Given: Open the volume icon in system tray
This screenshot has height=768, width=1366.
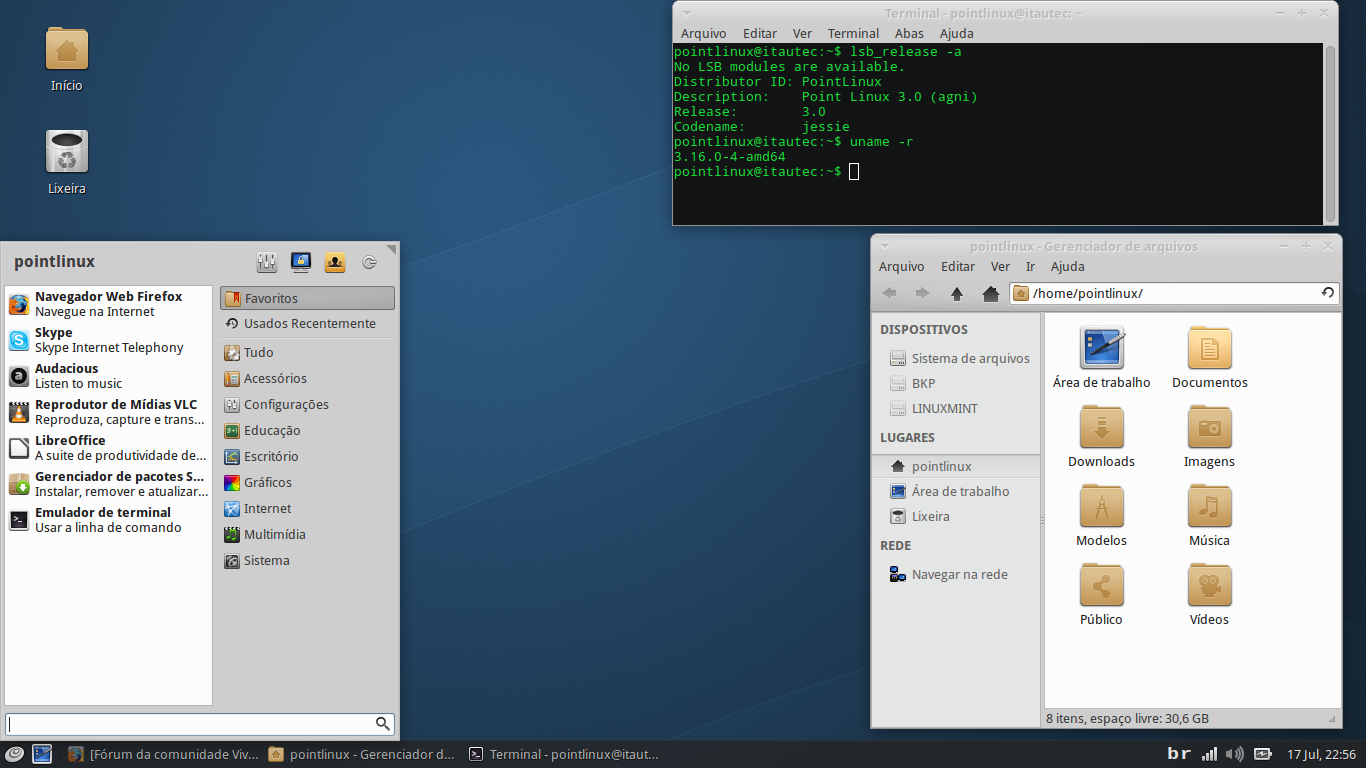Looking at the screenshot, I should pyautogui.click(x=1235, y=754).
